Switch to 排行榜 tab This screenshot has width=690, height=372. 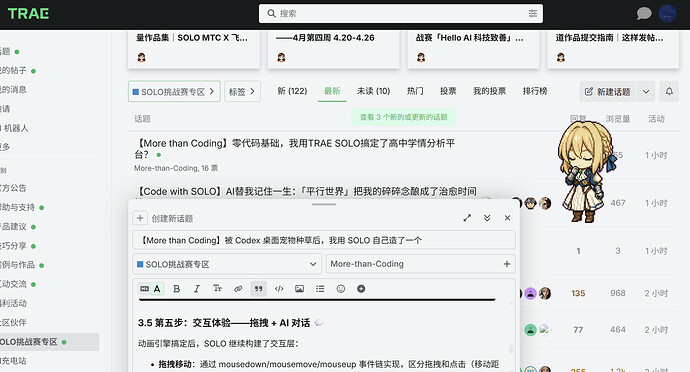[x=535, y=91]
